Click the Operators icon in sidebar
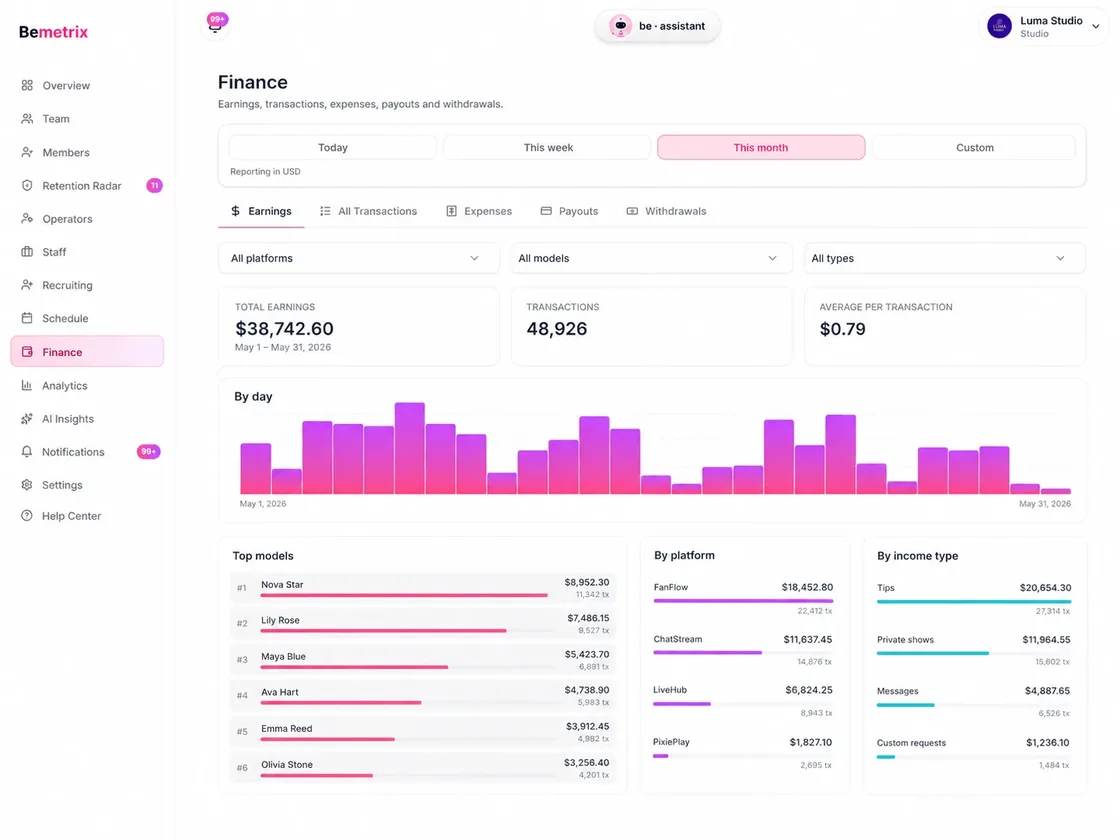 click(x=27, y=219)
